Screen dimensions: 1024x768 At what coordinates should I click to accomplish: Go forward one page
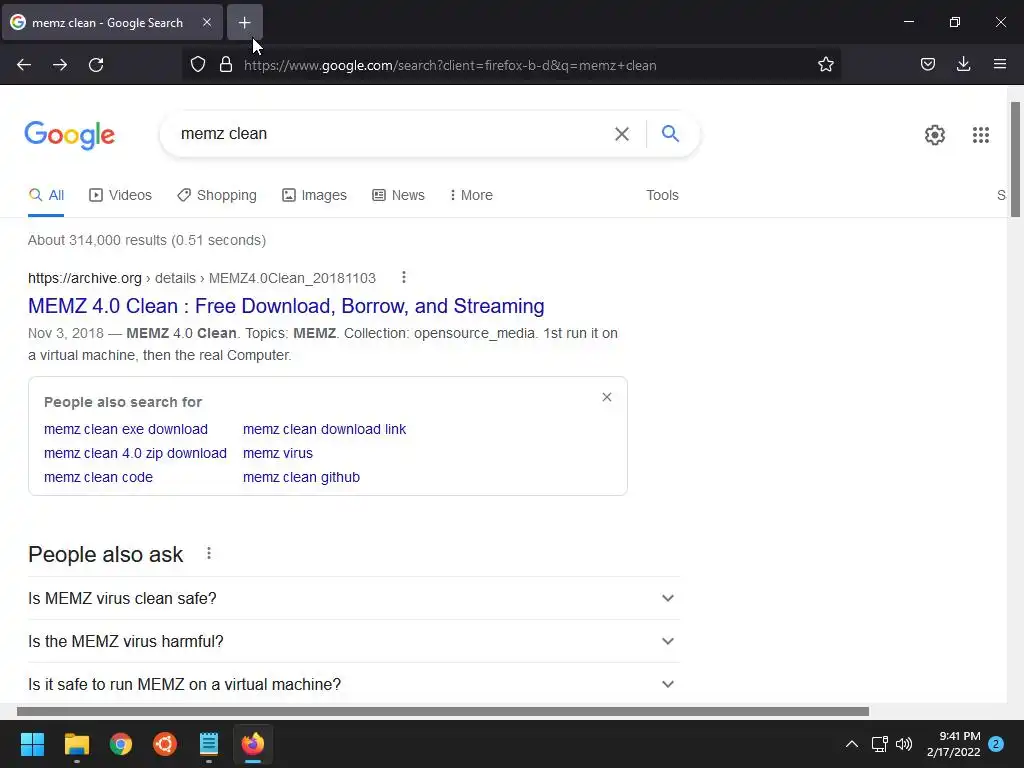click(x=60, y=65)
